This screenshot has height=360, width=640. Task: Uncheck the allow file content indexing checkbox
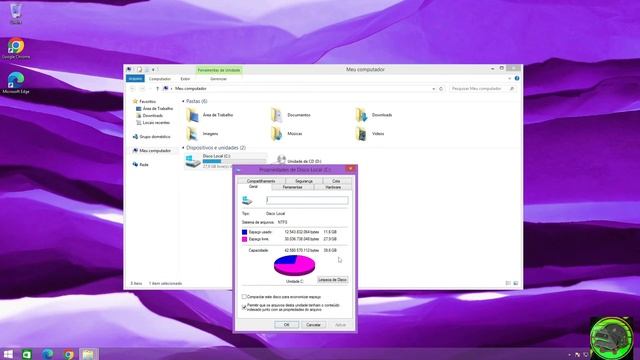click(244, 307)
